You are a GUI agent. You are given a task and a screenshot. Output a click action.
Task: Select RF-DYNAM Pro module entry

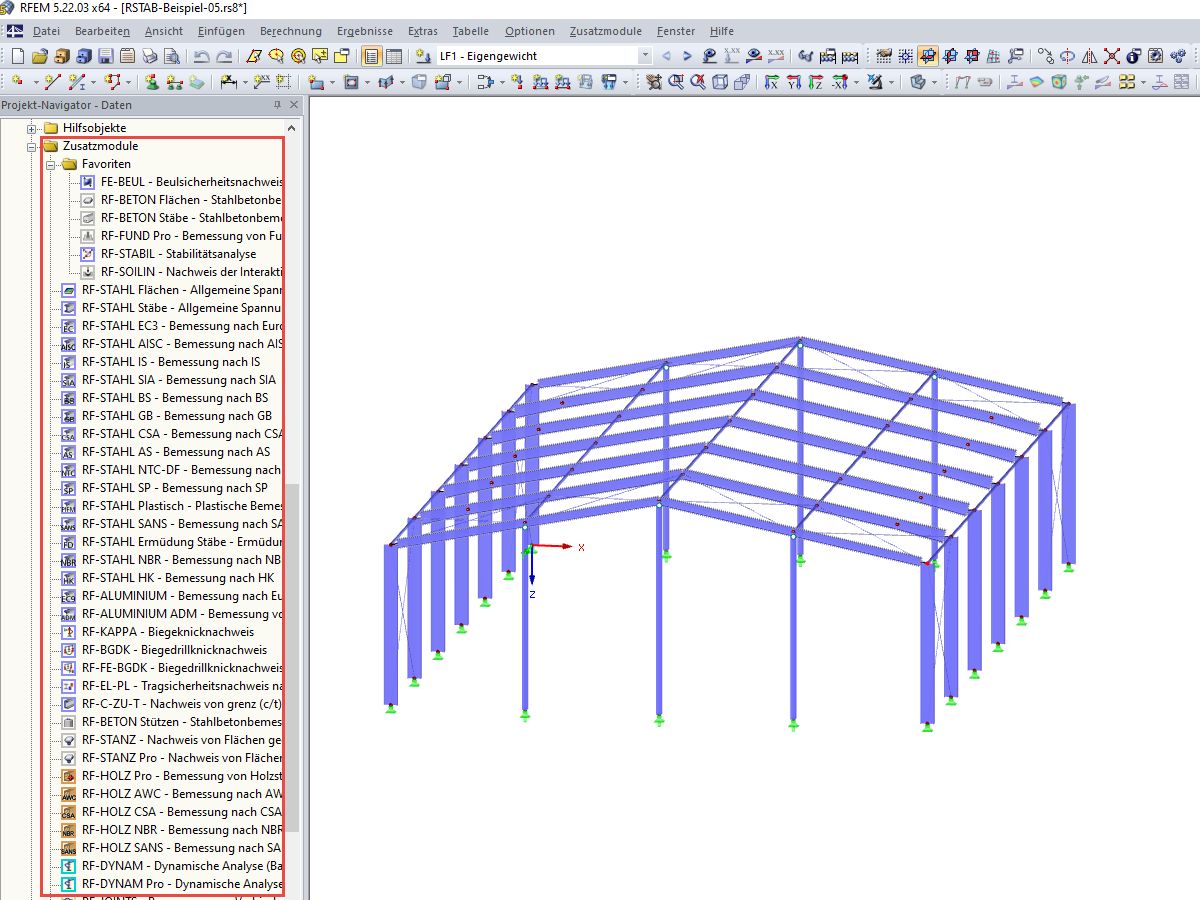(183, 884)
